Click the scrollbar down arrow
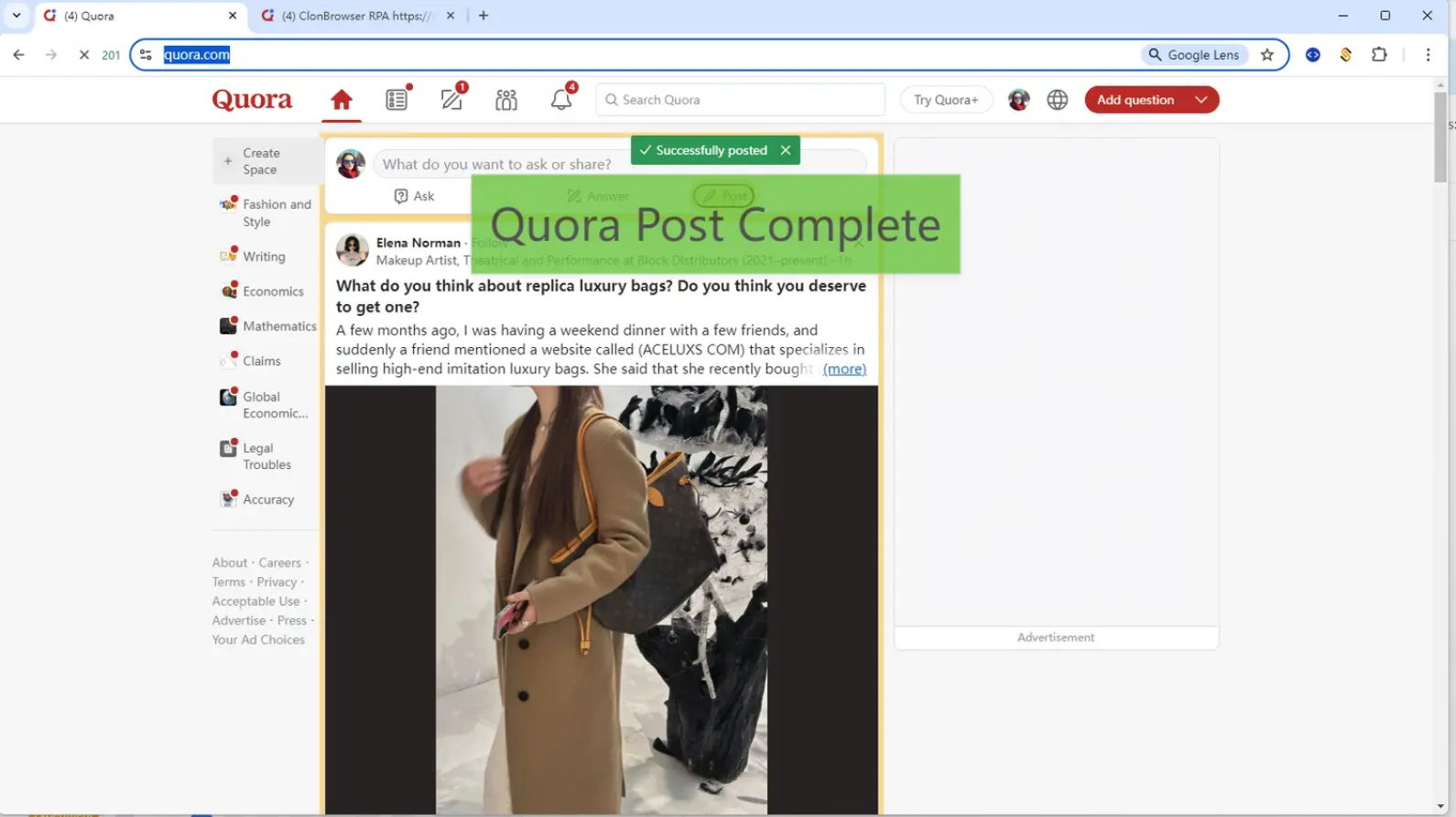 (1440, 806)
